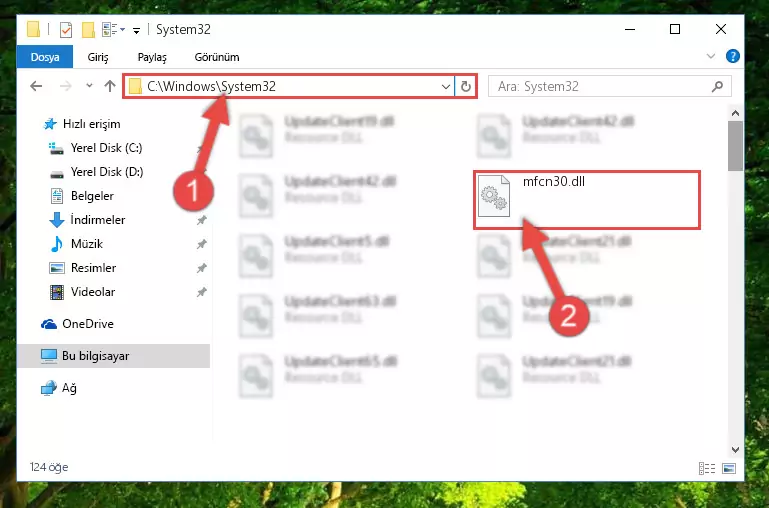Switch to the Görünüm tab

(x=217, y=57)
